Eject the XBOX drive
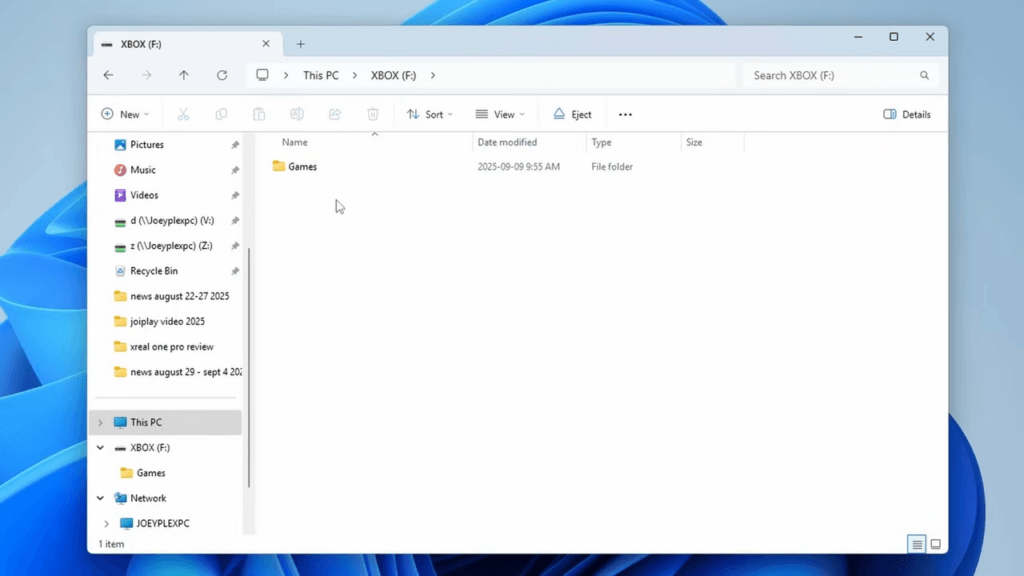1024x576 pixels. coord(572,114)
